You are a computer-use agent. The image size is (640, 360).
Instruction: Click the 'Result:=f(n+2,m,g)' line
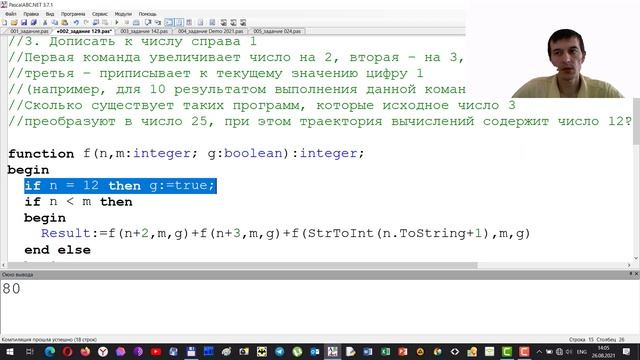click(285, 233)
